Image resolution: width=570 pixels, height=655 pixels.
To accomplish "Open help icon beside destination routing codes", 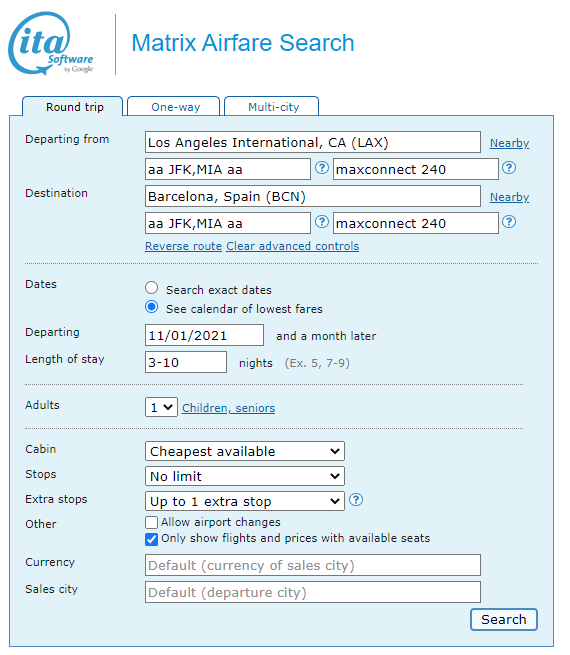I will click(322, 222).
